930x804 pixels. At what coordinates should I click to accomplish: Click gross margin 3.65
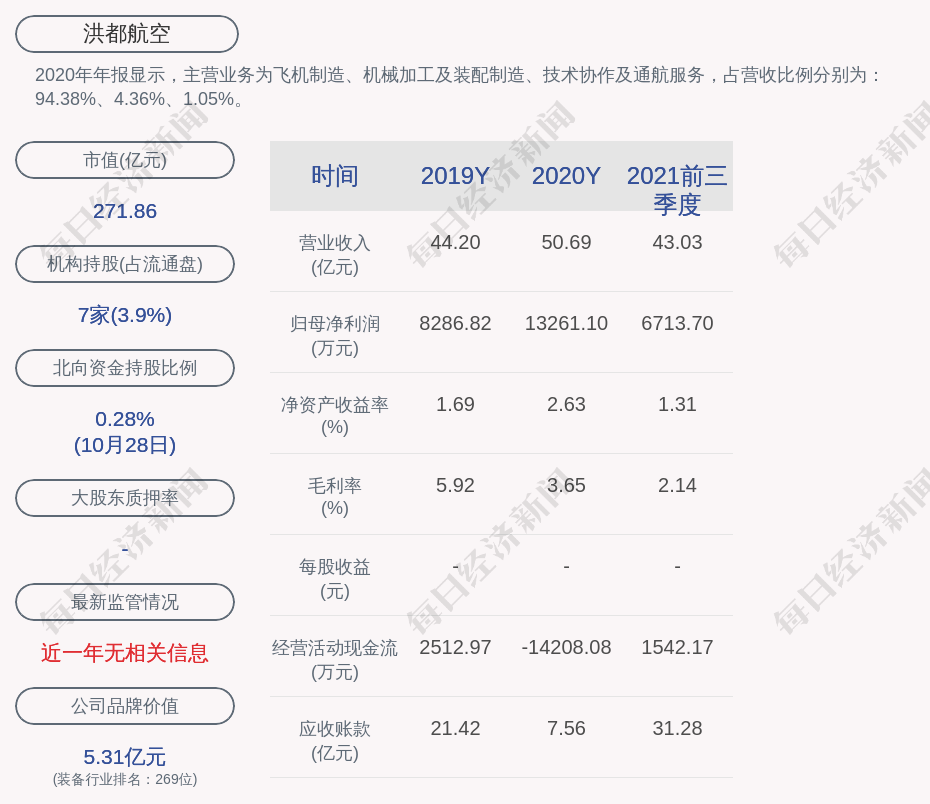(x=566, y=486)
